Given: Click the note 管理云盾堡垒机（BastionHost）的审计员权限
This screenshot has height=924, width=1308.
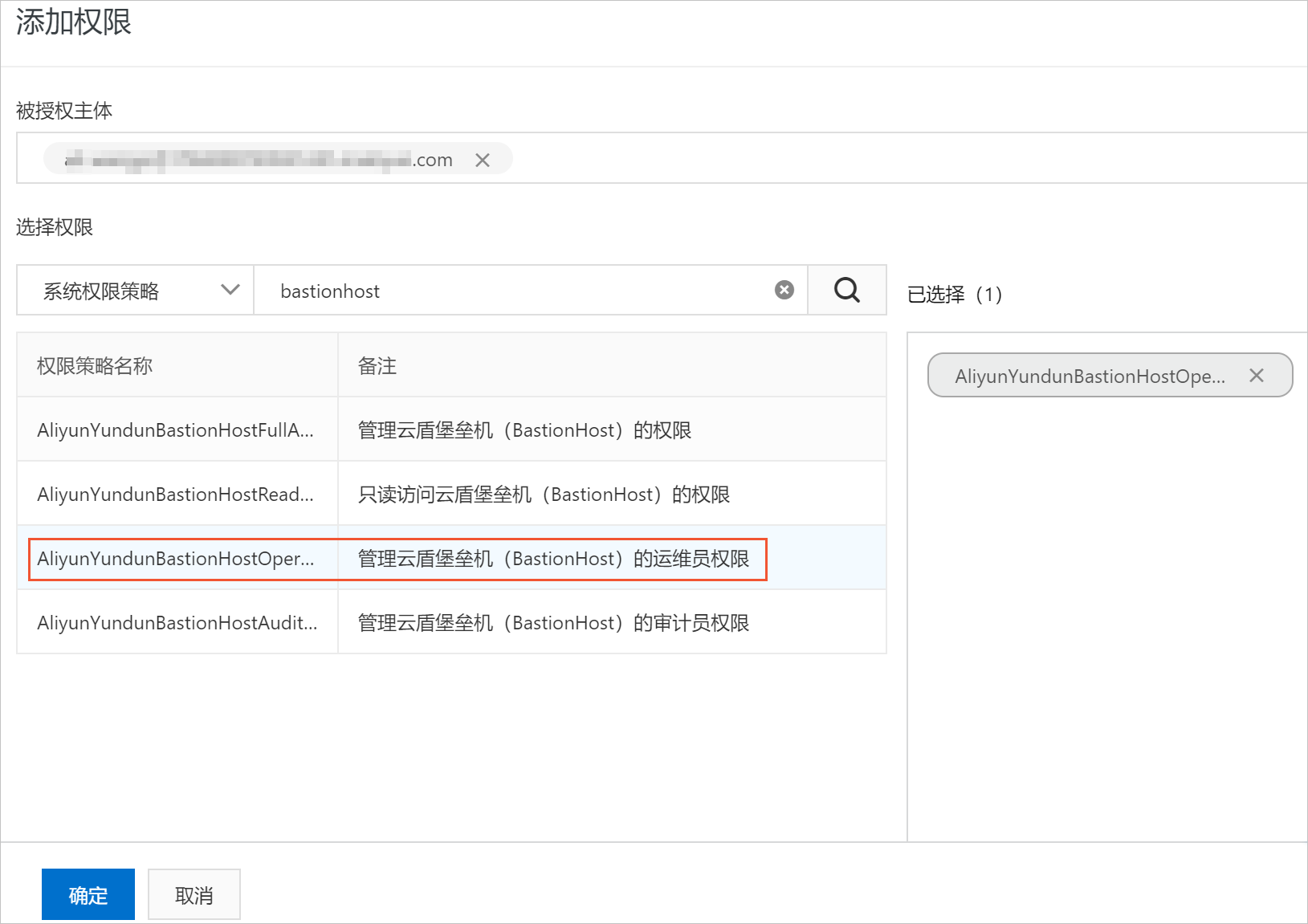Looking at the screenshot, I should coord(553,623).
